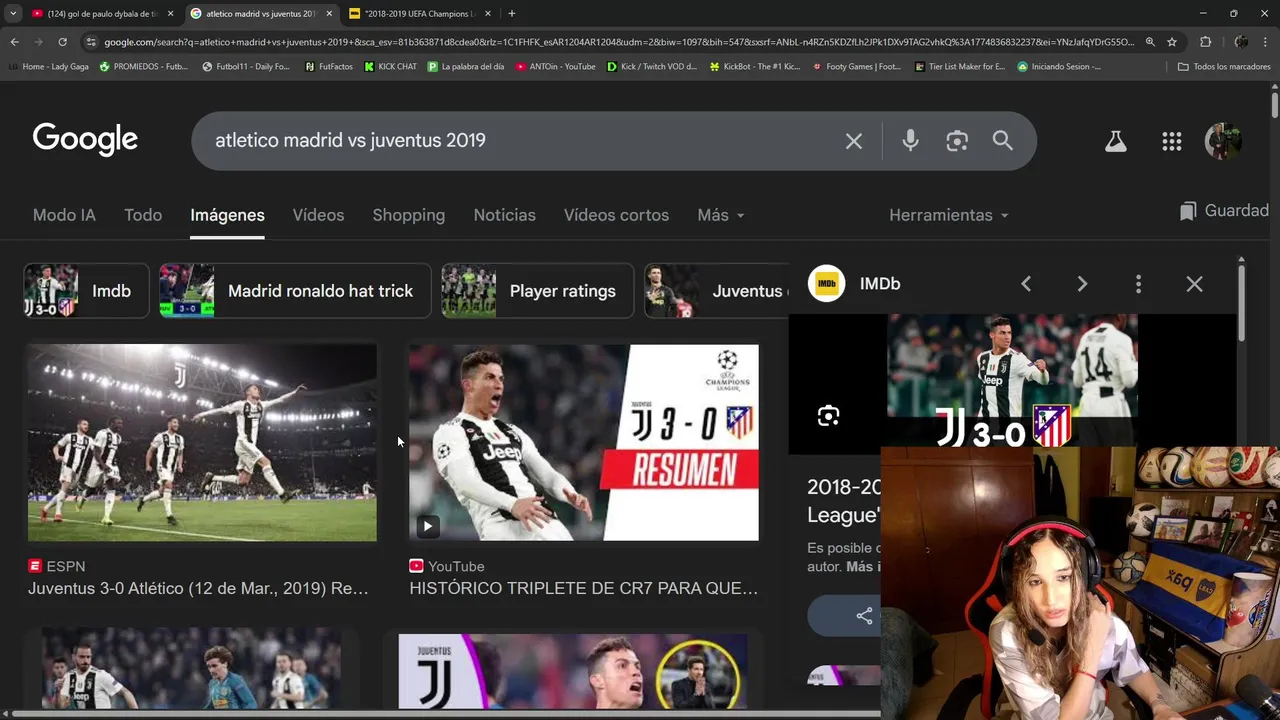This screenshot has width=1280, height=720.
Task: Share the previewed image
Action: coord(863,616)
